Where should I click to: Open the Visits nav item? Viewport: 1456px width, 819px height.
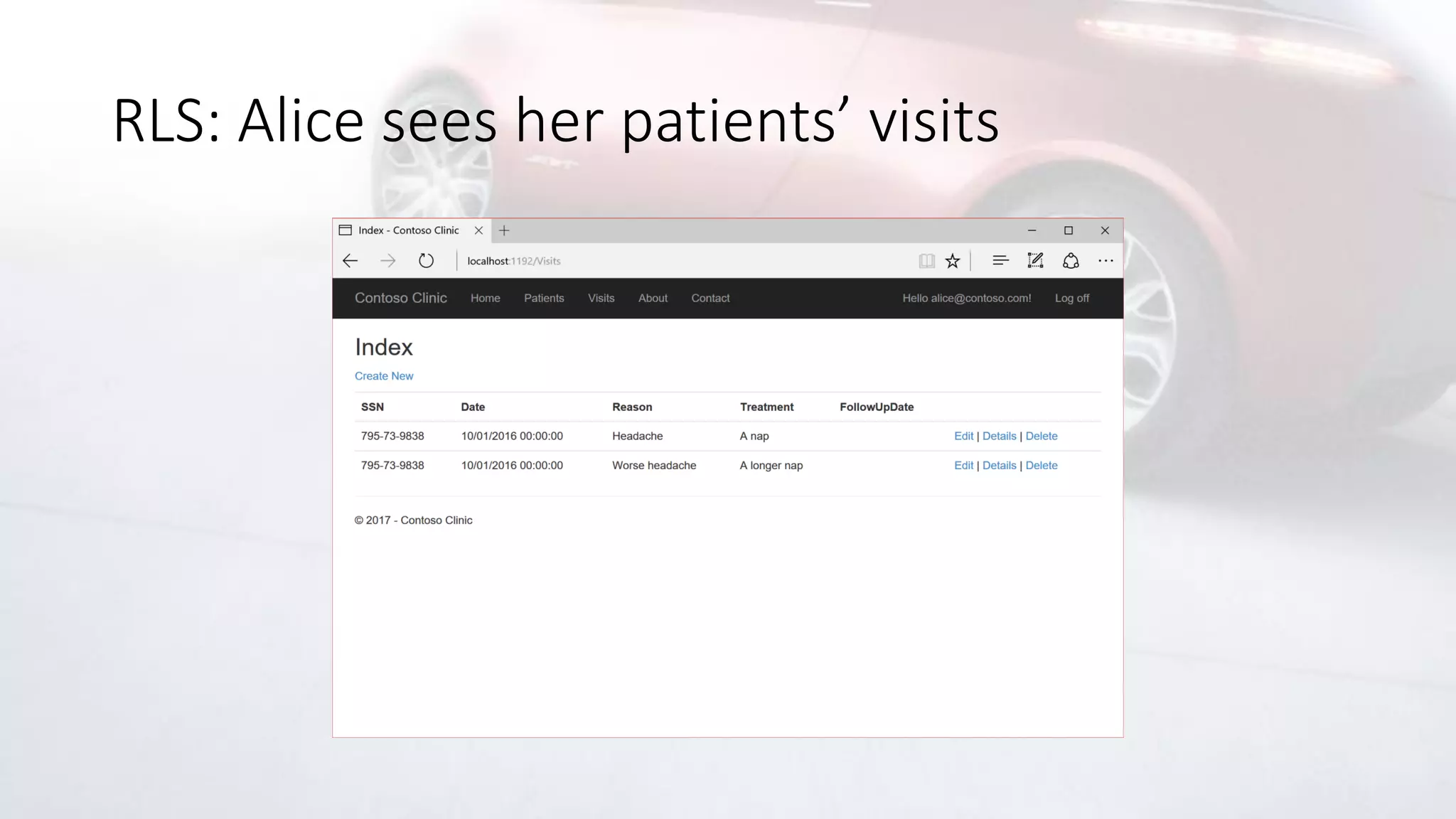click(601, 298)
